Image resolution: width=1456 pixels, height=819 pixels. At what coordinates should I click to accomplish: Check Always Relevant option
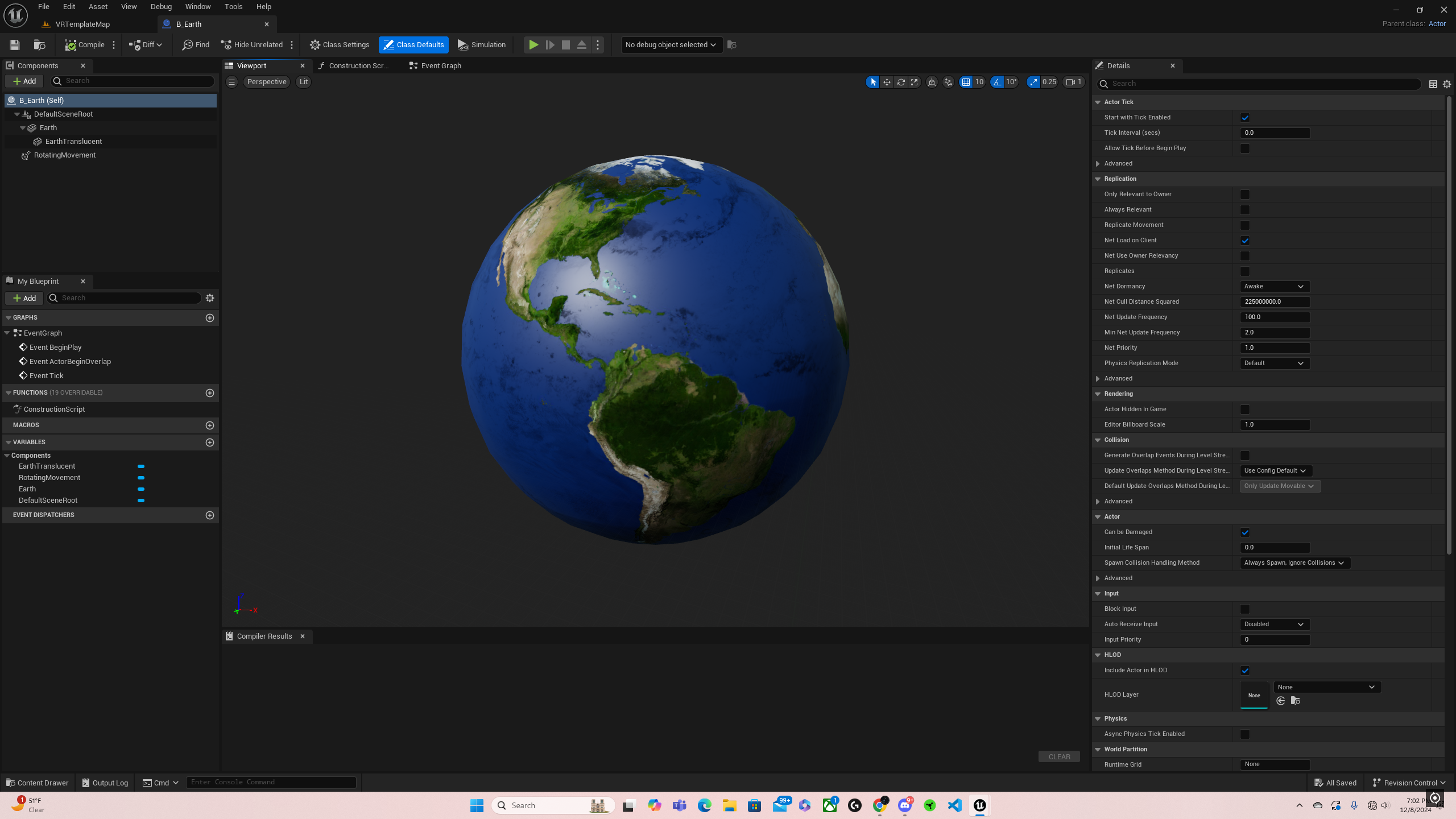point(1245,210)
